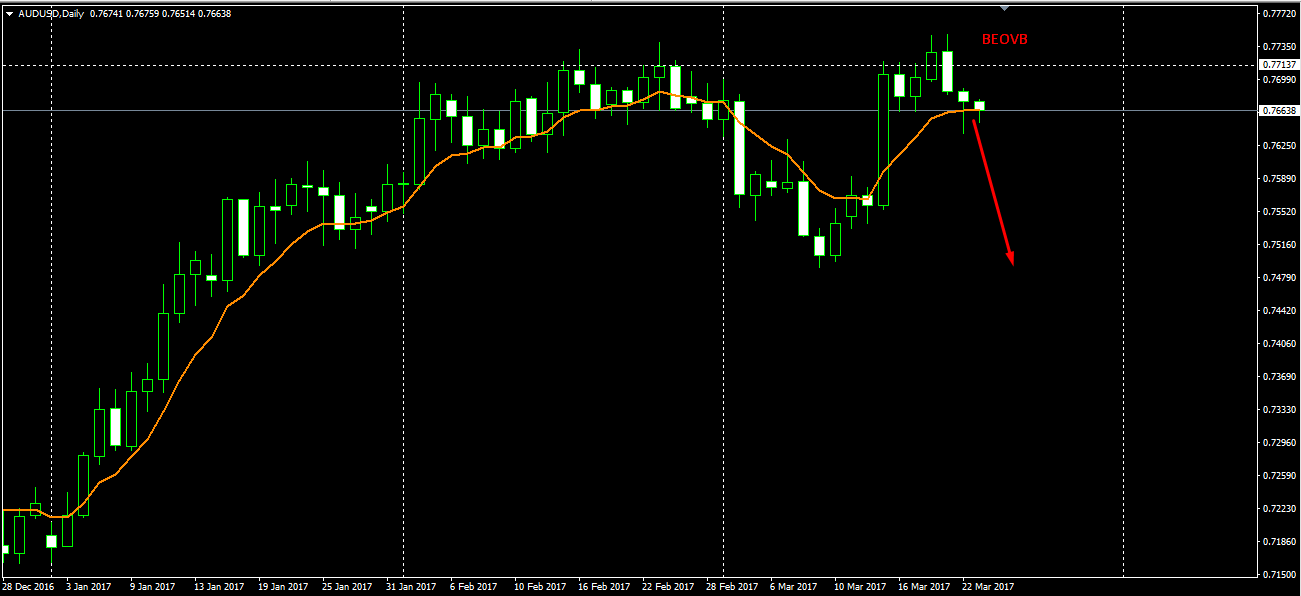This screenshot has height=596, width=1301.
Task: Click the 31 Jan 2017 date label
Action: pos(411,588)
